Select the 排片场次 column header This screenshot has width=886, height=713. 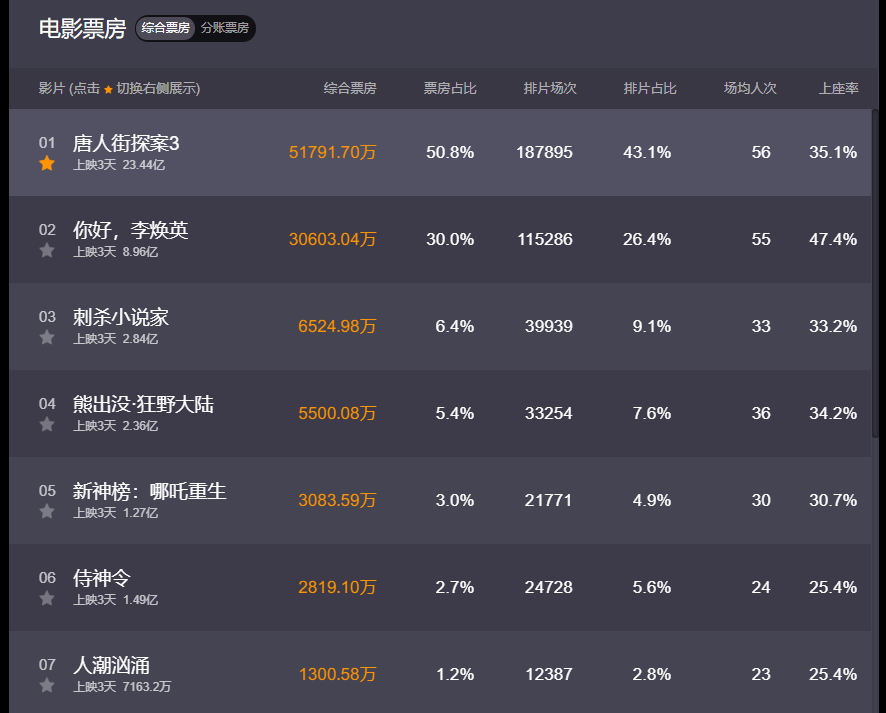pos(550,88)
